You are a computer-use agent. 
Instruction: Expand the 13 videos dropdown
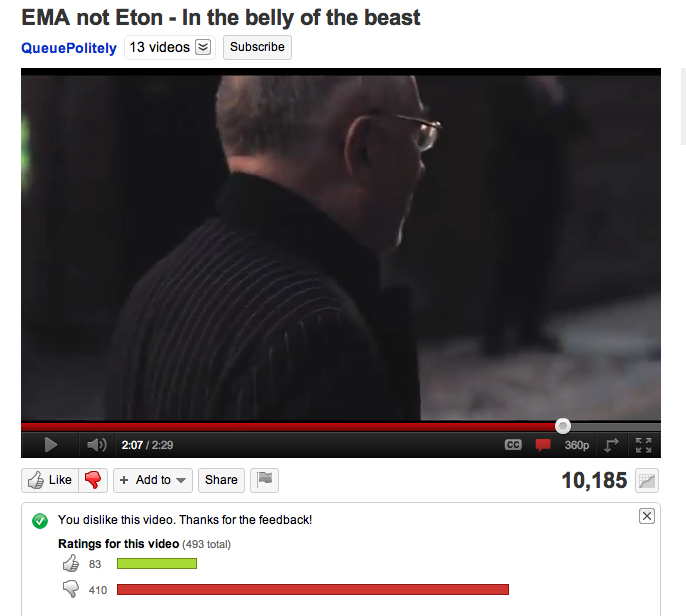(170, 47)
